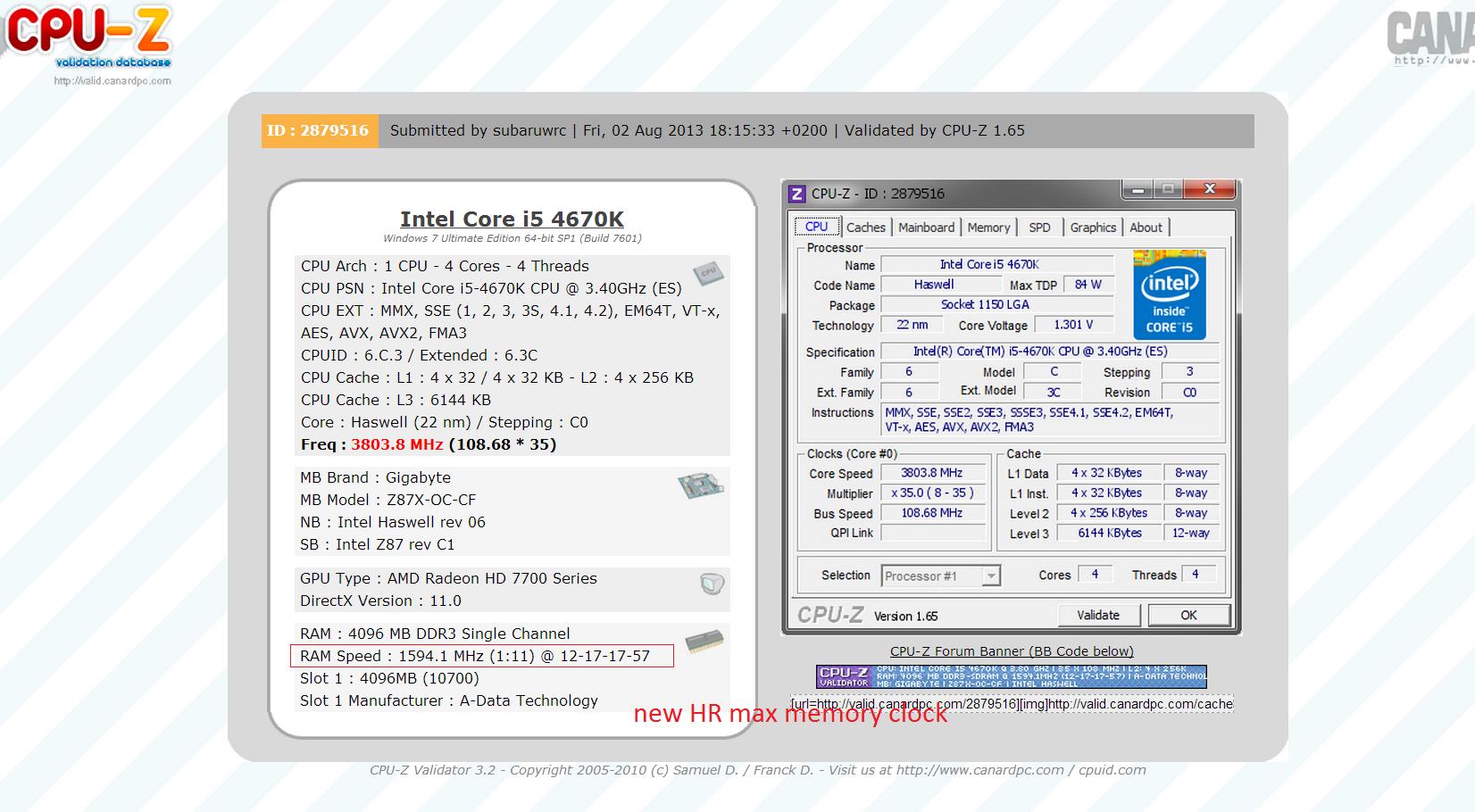The image size is (1475, 812).
Task: Click the Stepping value 3
Action: click(1190, 371)
